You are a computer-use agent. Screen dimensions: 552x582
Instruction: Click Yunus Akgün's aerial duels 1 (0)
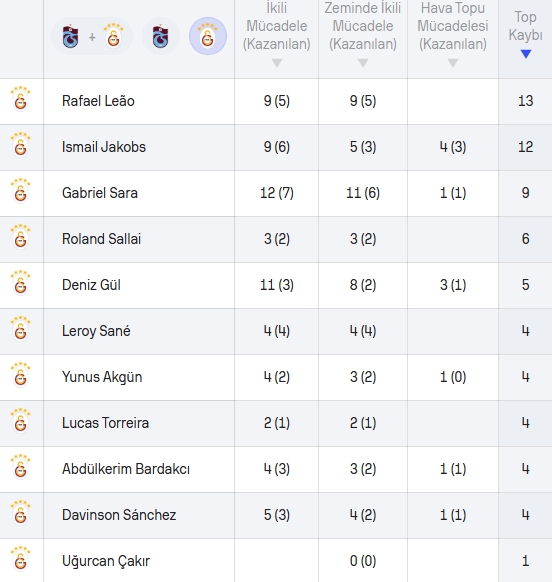click(453, 377)
